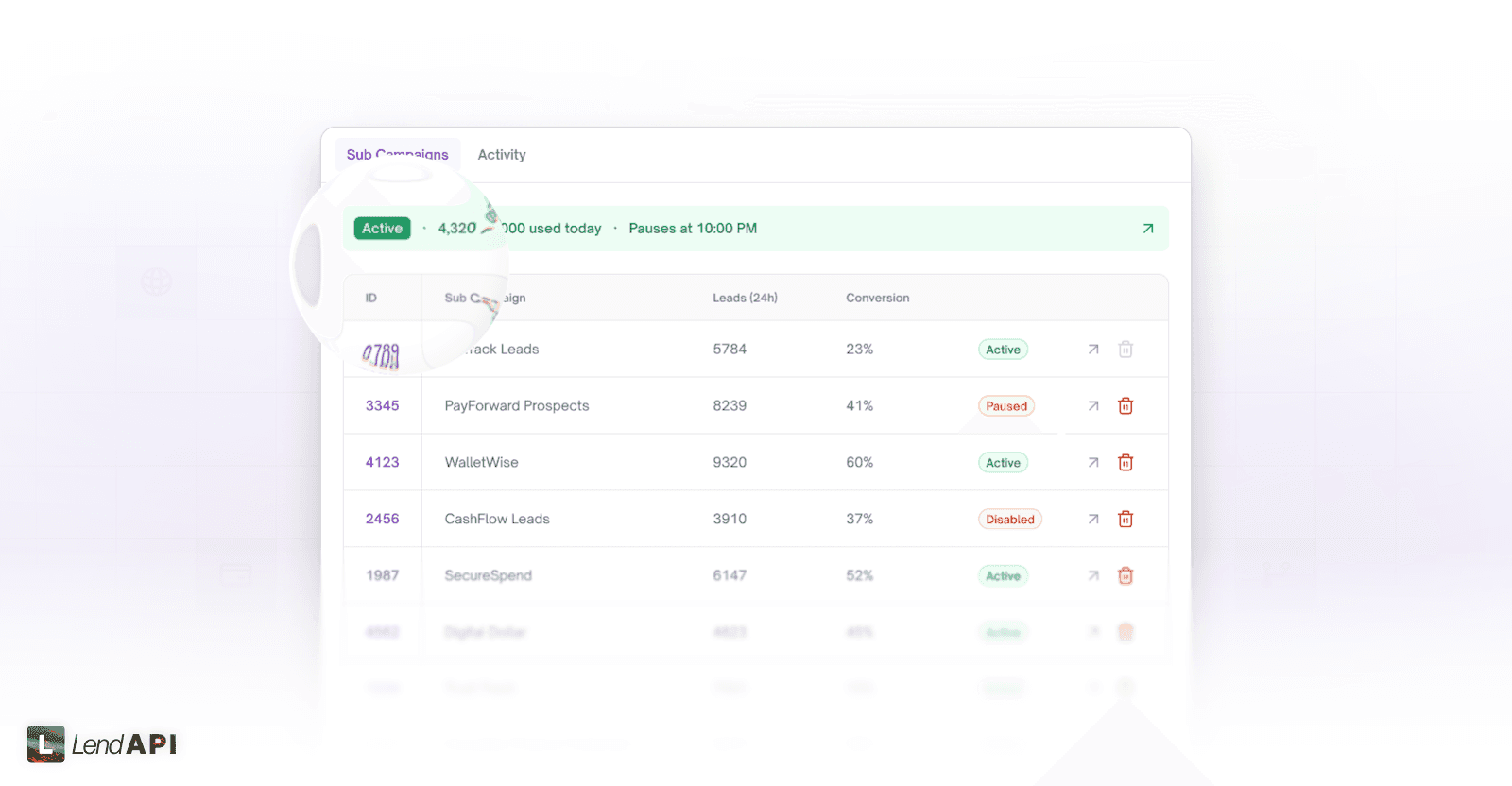This screenshot has width=1512, height=786.
Task: Switch to the Sub Campaigns tab
Action: pyautogui.click(x=398, y=155)
